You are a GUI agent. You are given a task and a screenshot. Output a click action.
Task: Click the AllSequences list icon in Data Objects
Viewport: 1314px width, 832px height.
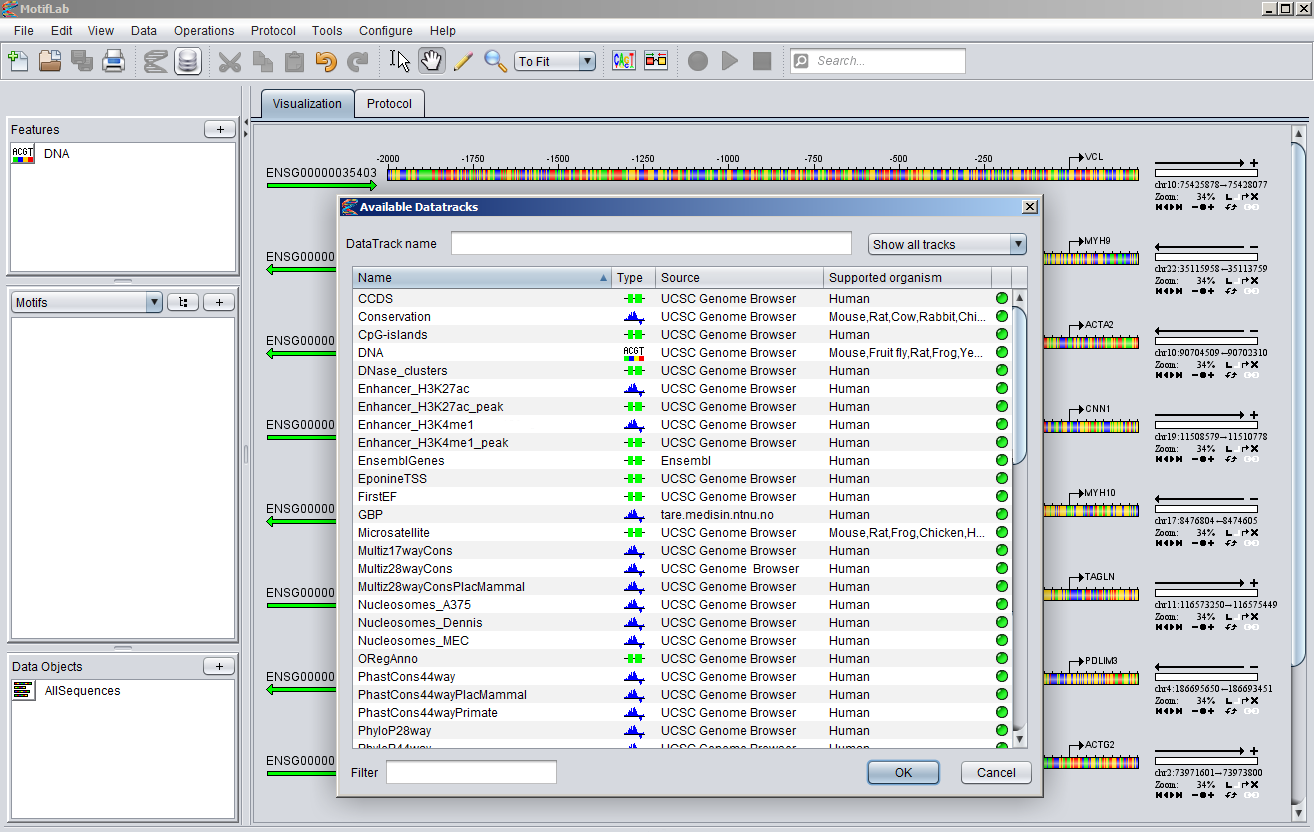23,690
